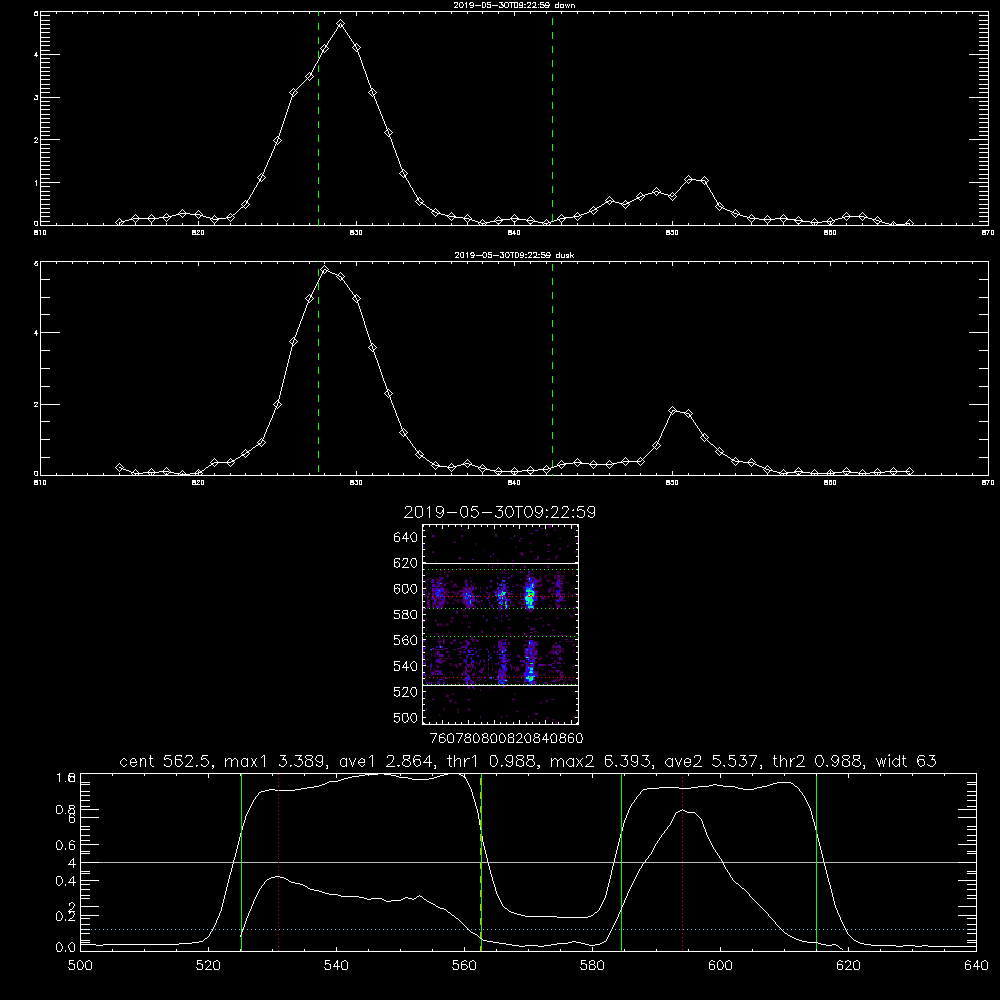Click the 600 label on bottom plot x-axis
This screenshot has width=1000, height=1000.
click(721, 966)
